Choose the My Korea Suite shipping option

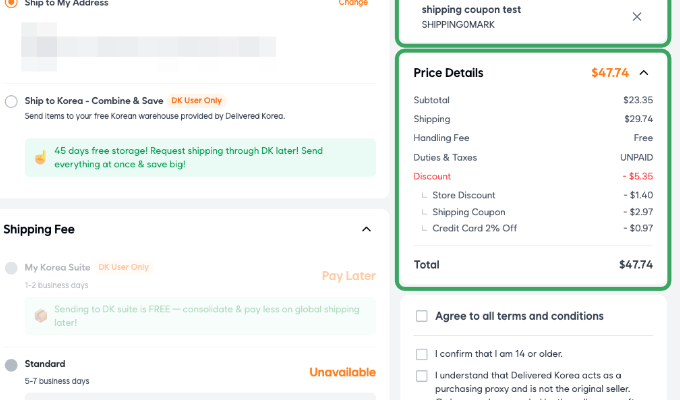pos(11,268)
